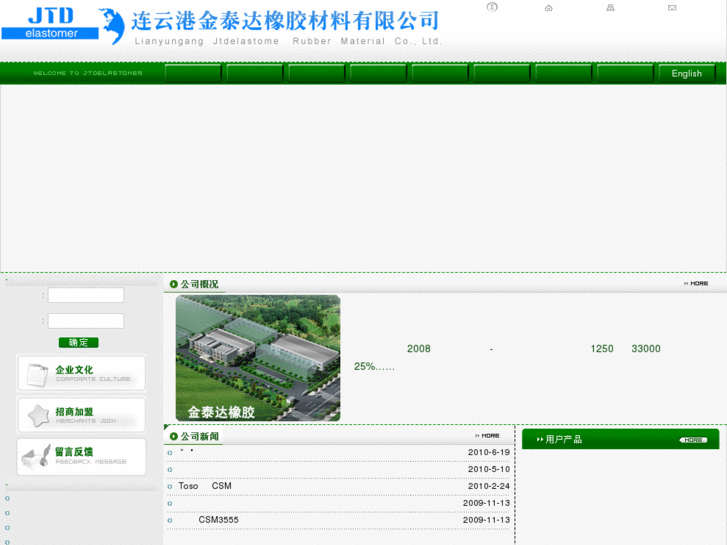Switch site language to English
The height and width of the screenshot is (545, 727).
[686, 73]
